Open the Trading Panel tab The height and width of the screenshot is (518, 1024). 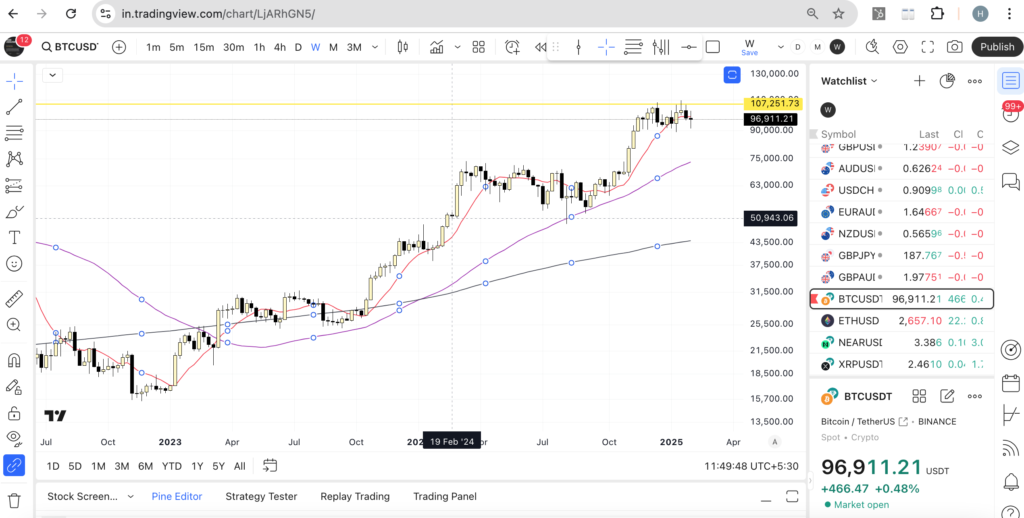[x=445, y=496]
